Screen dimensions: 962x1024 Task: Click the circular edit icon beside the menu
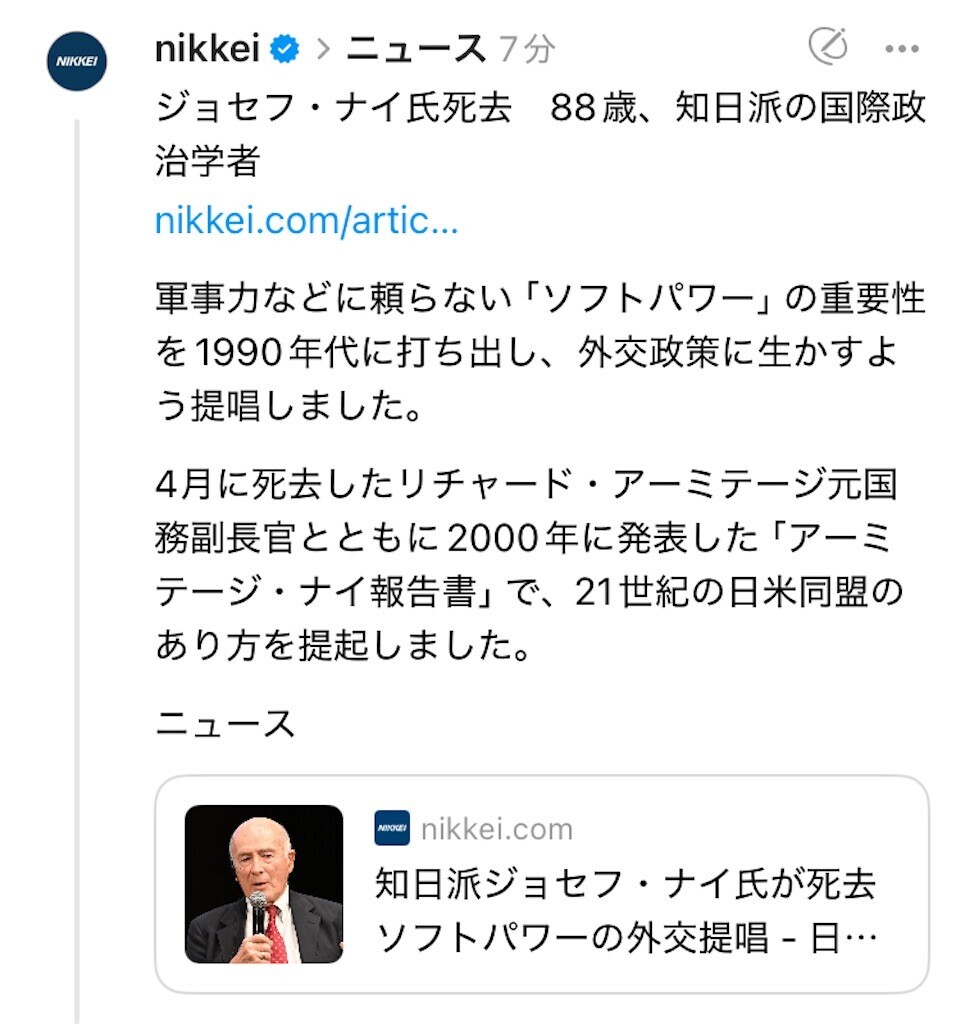click(828, 46)
